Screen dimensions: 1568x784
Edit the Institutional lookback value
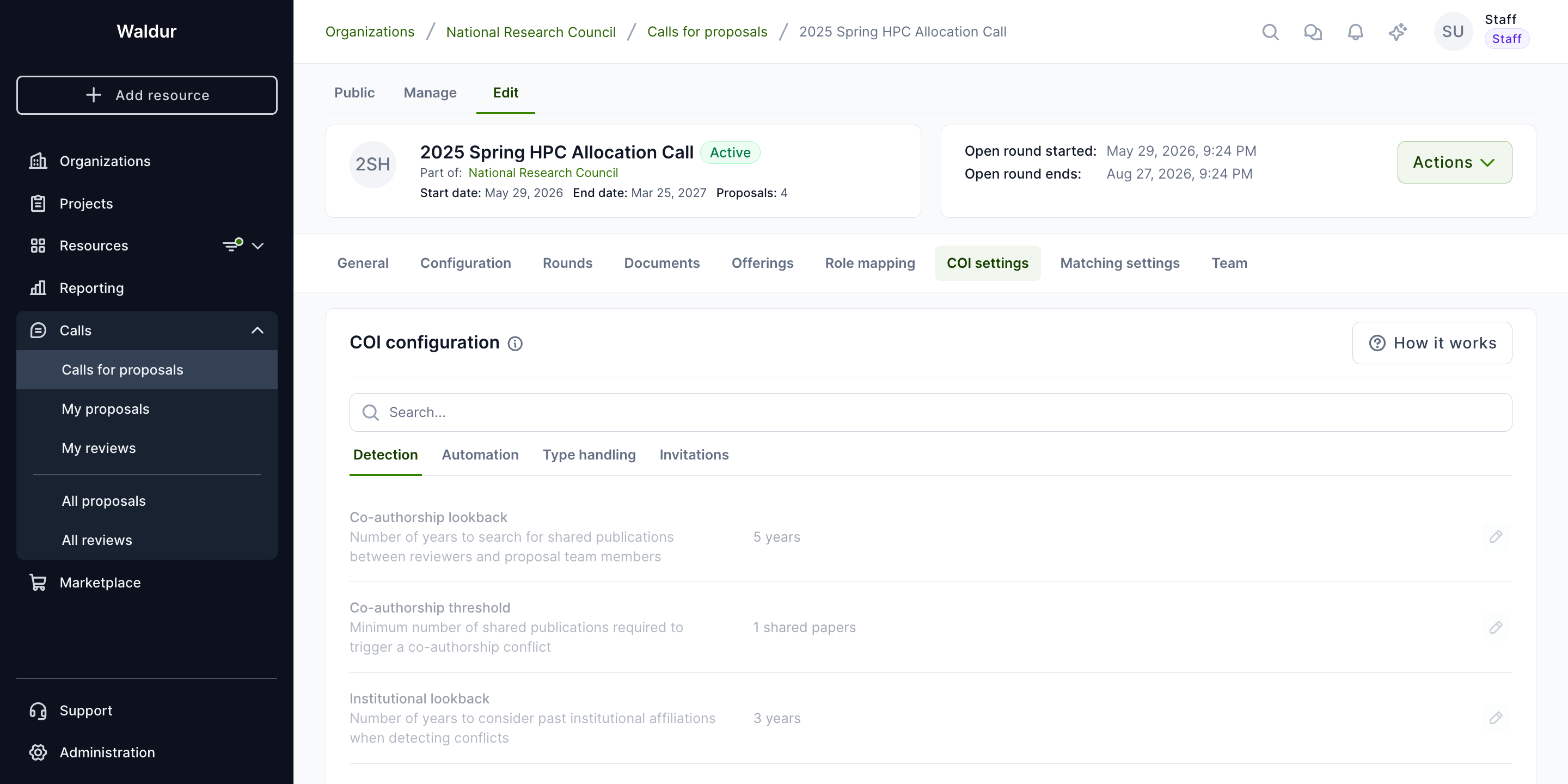1496,718
